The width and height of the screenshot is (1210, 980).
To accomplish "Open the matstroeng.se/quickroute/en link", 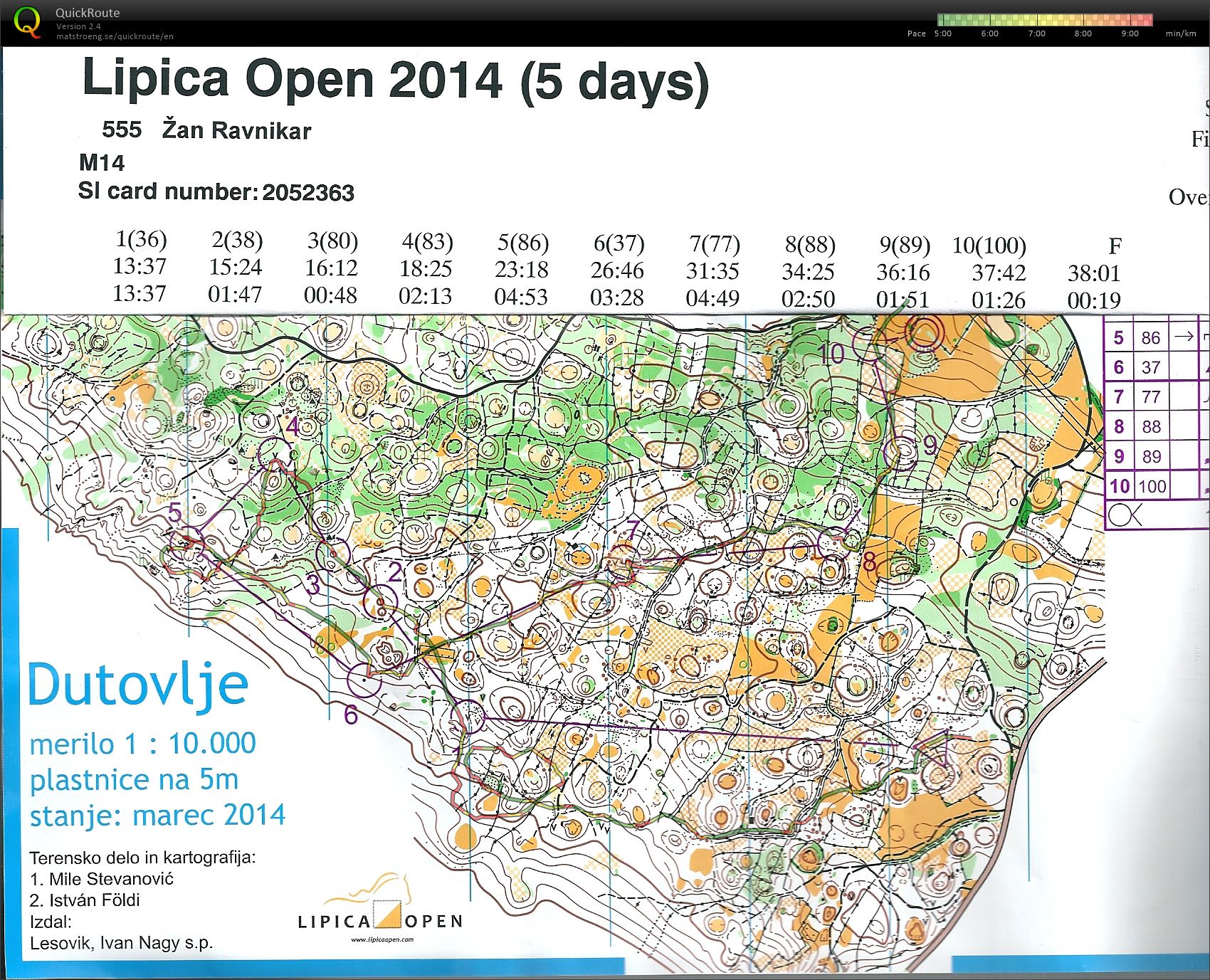I will coord(115,36).
